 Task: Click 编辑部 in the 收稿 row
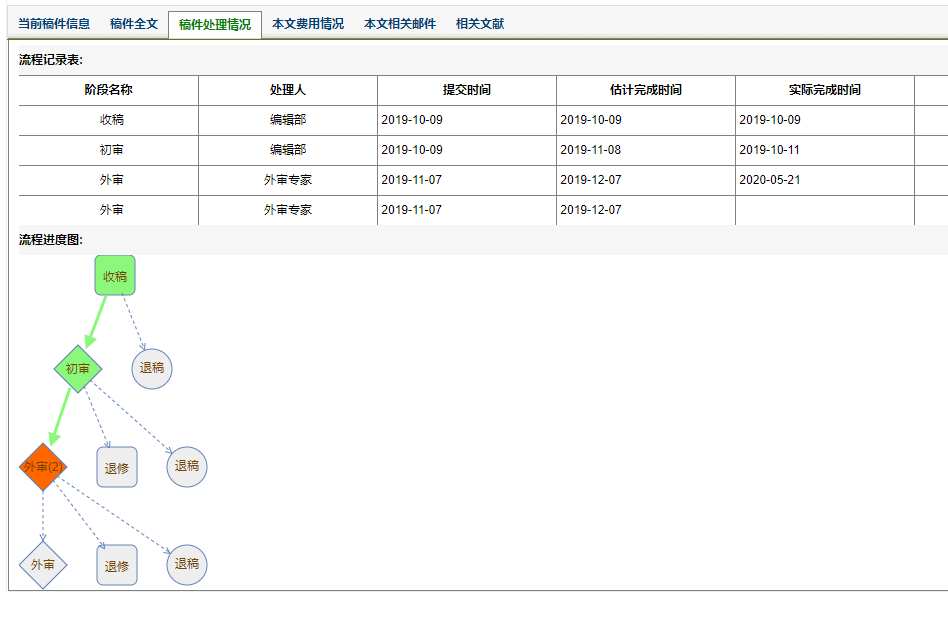click(x=288, y=120)
